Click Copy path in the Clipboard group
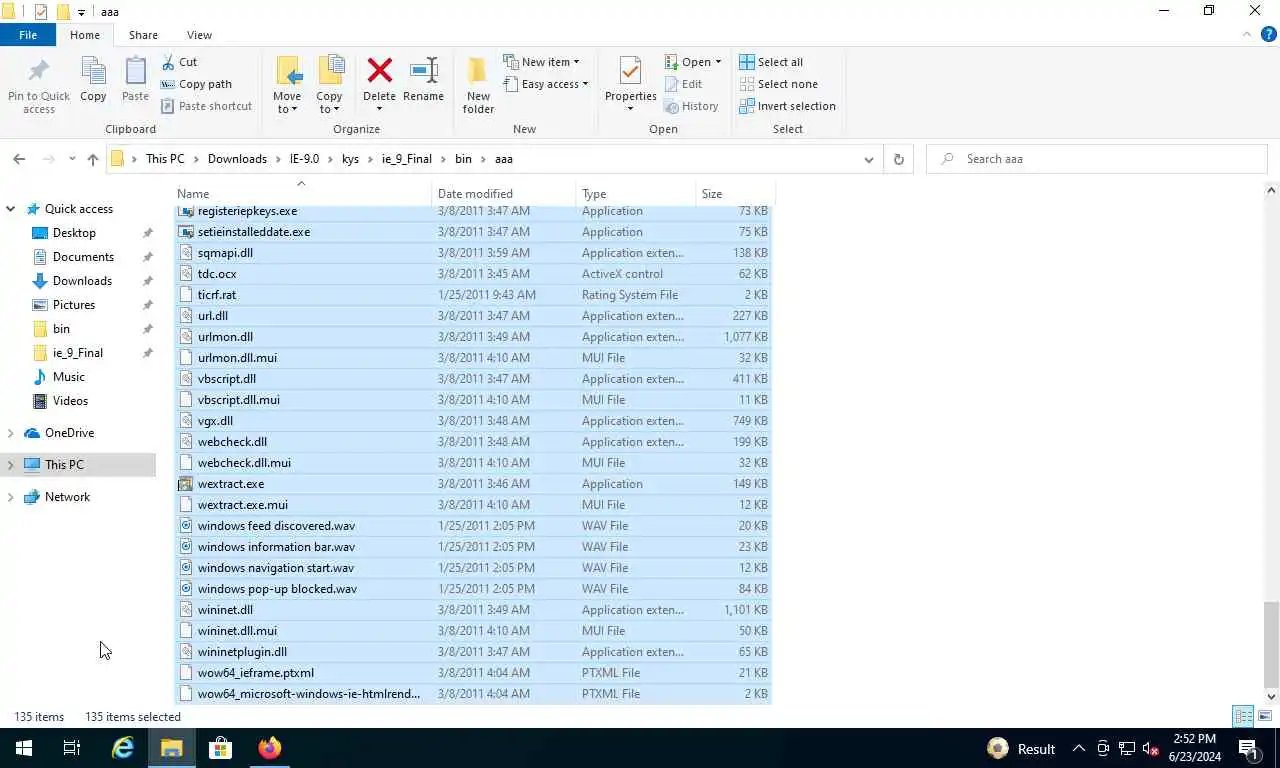 coord(196,84)
